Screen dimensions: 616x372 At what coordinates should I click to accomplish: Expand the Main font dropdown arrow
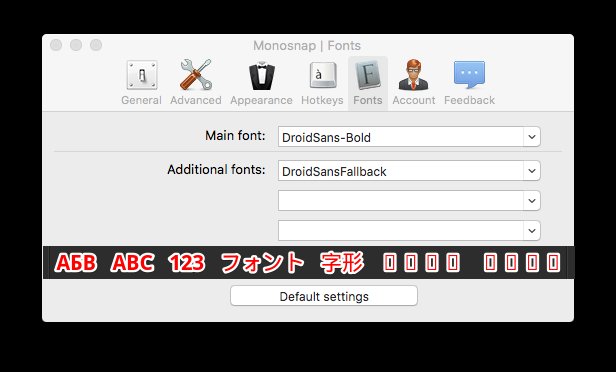532,137
